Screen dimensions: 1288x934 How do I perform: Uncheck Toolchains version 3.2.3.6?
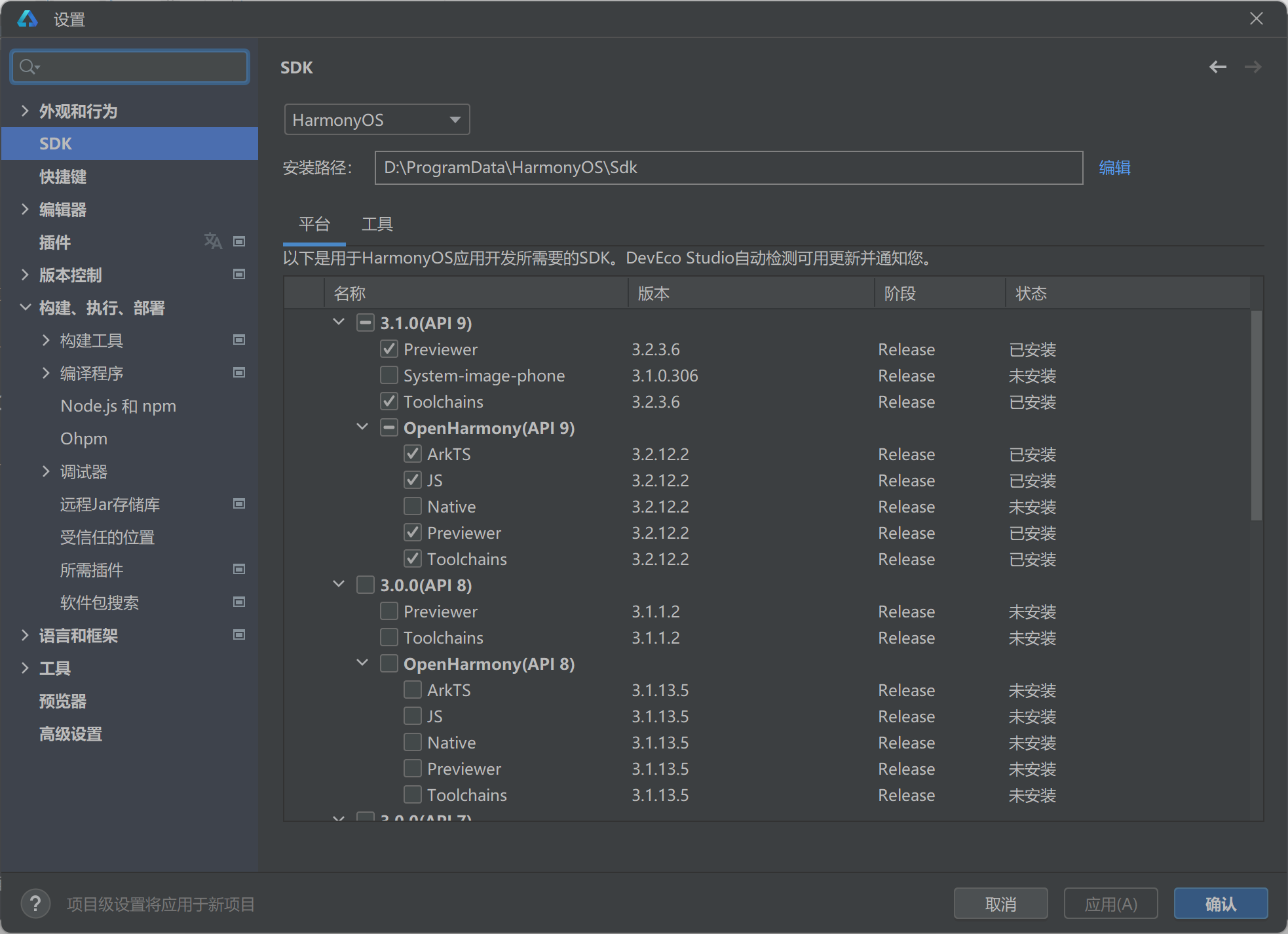click(389, 401)
